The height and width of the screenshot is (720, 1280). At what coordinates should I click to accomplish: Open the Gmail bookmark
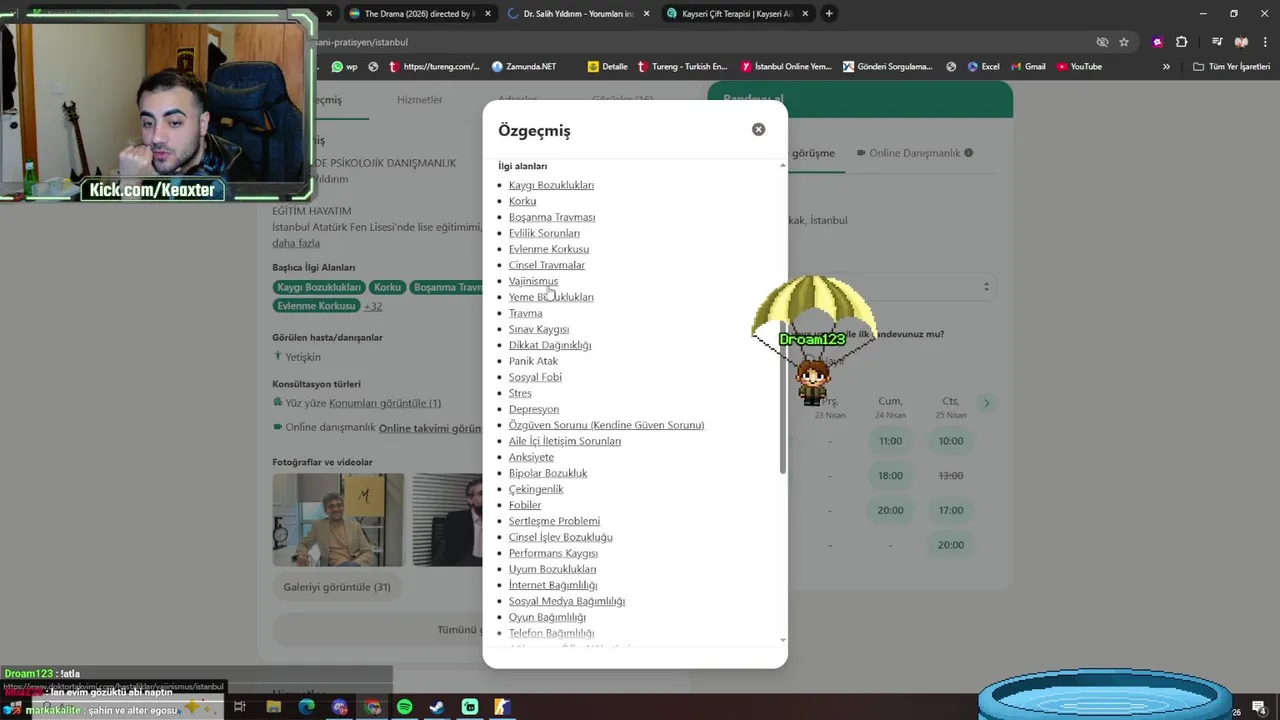pos(1028,67)
